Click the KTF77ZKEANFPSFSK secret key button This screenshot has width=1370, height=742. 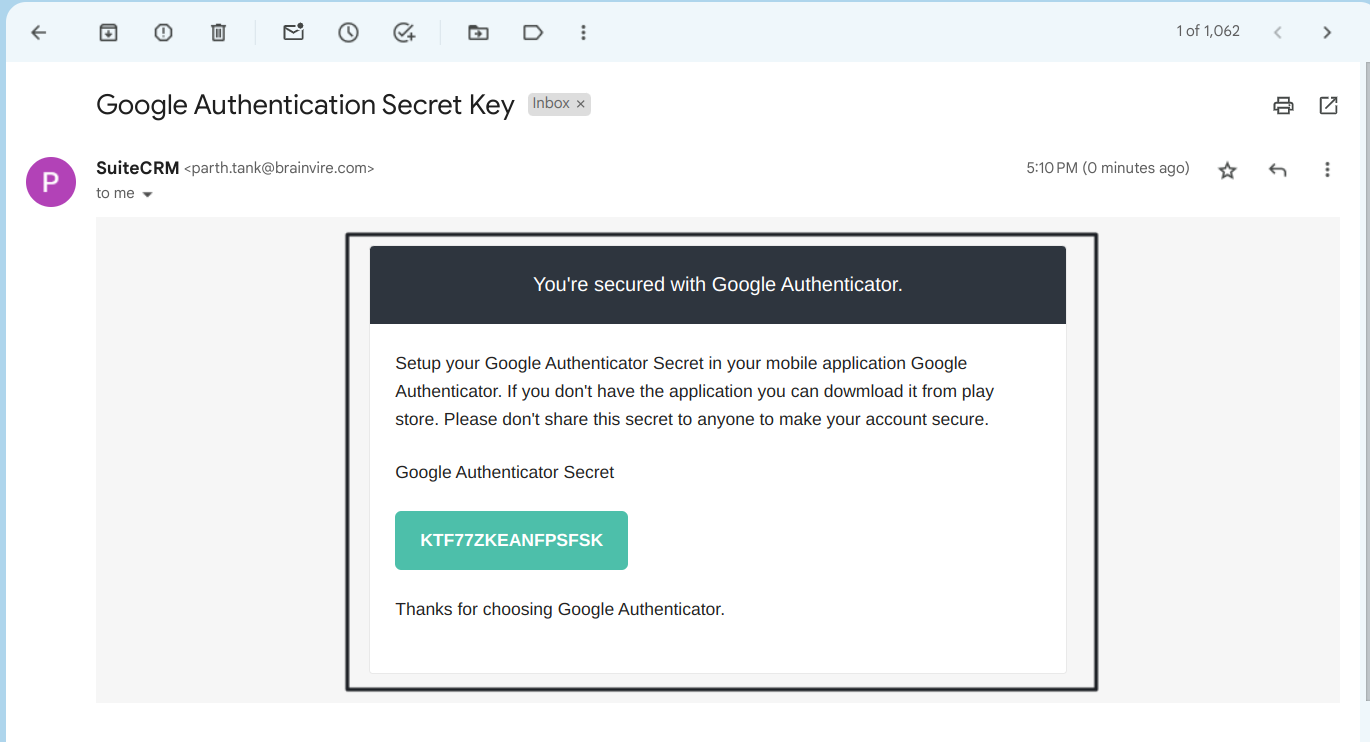point(511,540)
